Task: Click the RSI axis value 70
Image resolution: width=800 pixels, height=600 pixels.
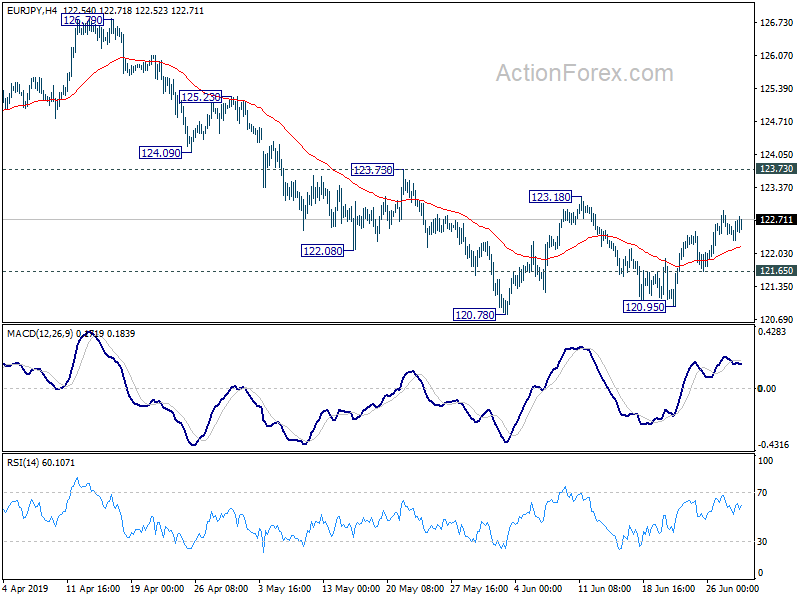Action: [x=762, y=493]
